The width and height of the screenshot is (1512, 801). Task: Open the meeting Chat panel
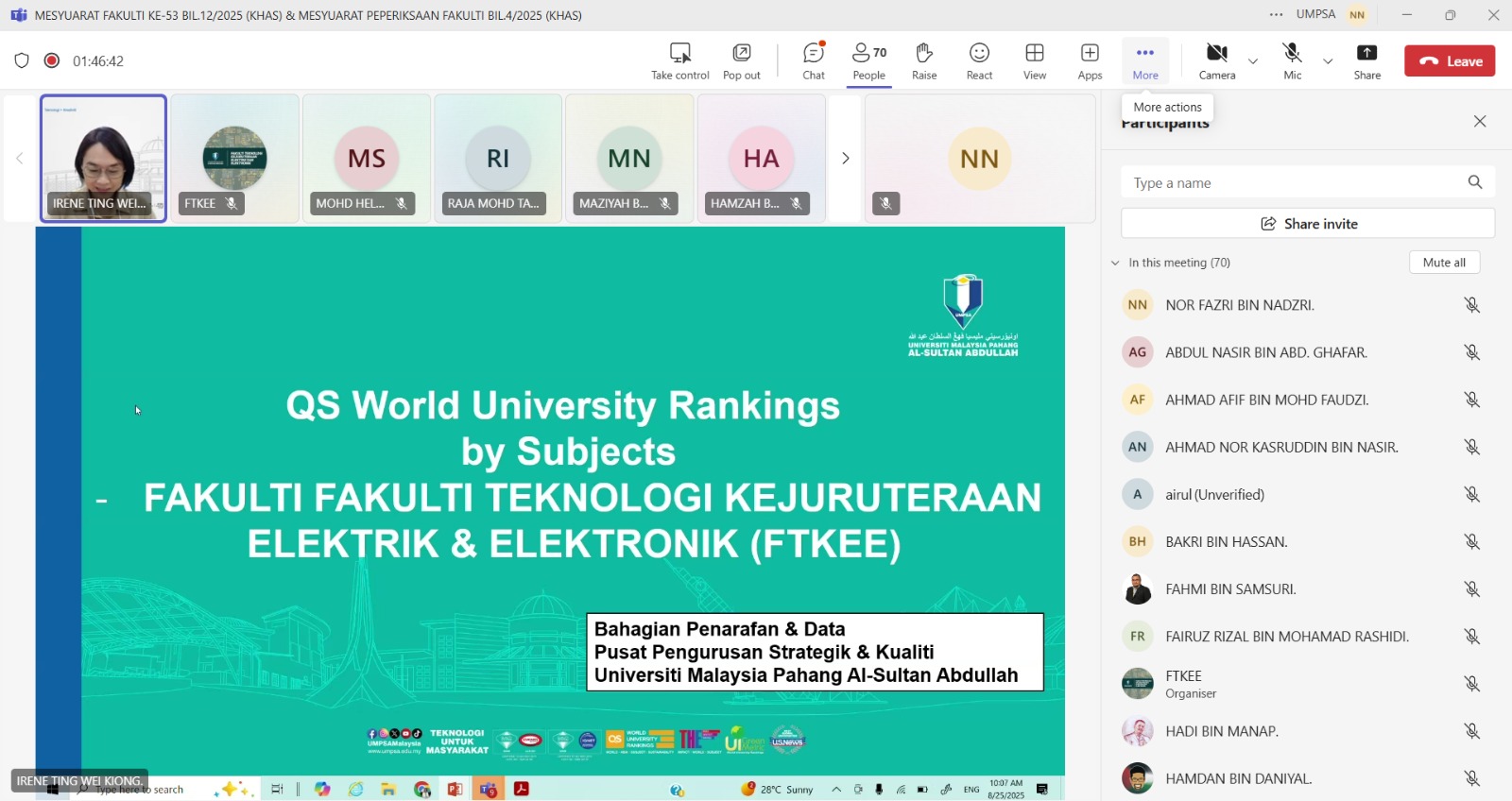(x=814, y=61)
